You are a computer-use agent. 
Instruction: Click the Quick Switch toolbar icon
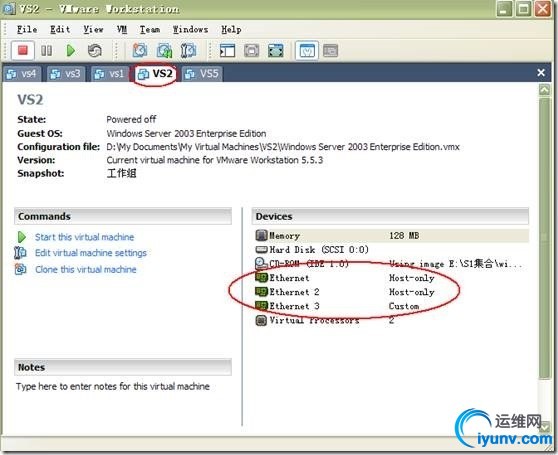(x=252, y=51)
